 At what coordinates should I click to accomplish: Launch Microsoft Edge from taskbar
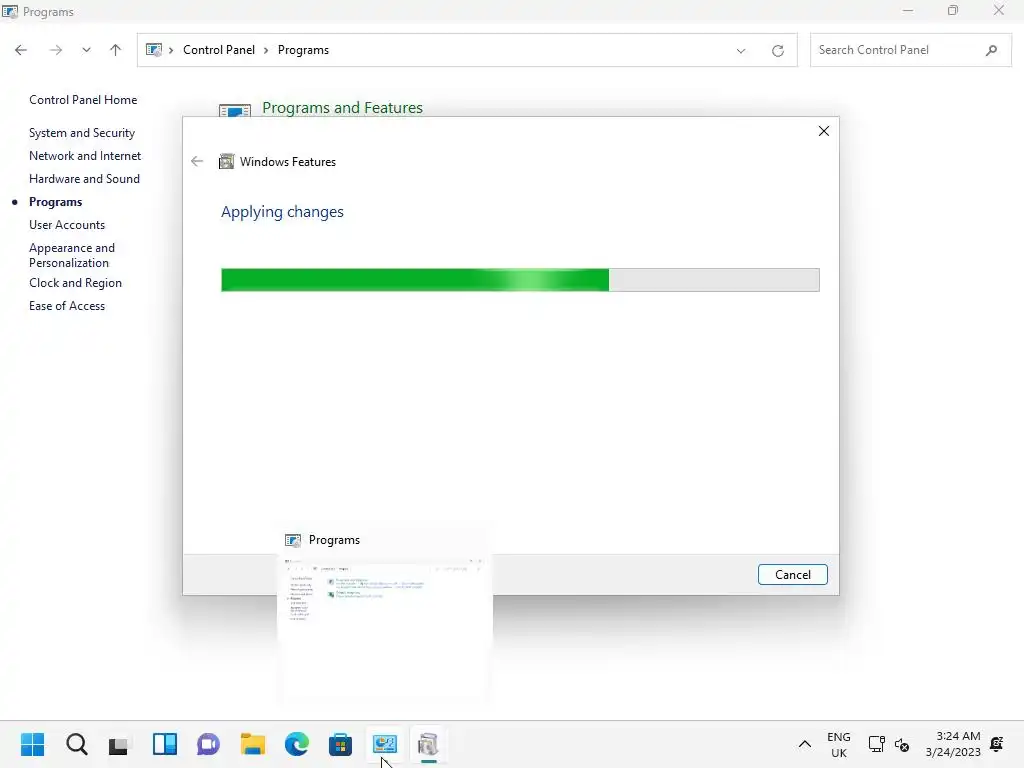(x=296, y=744)
